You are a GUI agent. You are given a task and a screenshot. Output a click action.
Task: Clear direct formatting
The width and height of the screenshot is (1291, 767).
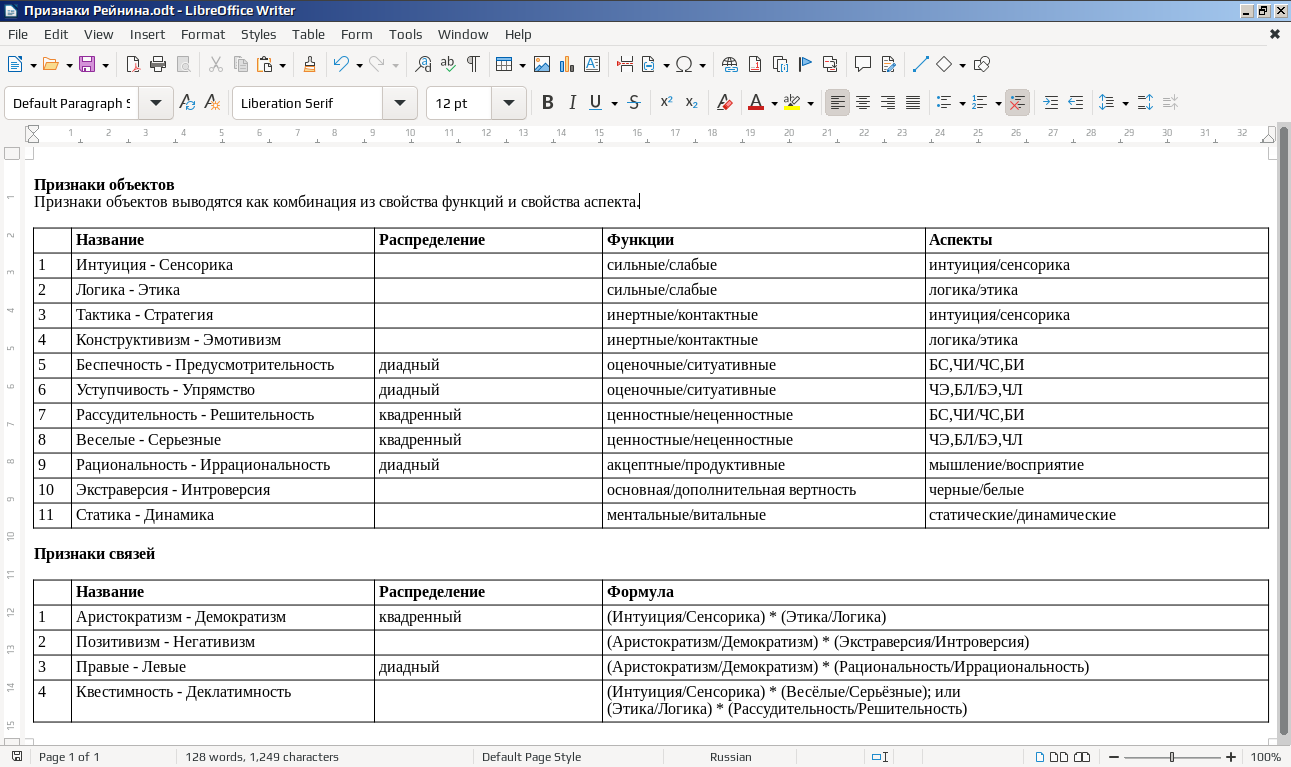coord(725,103)
